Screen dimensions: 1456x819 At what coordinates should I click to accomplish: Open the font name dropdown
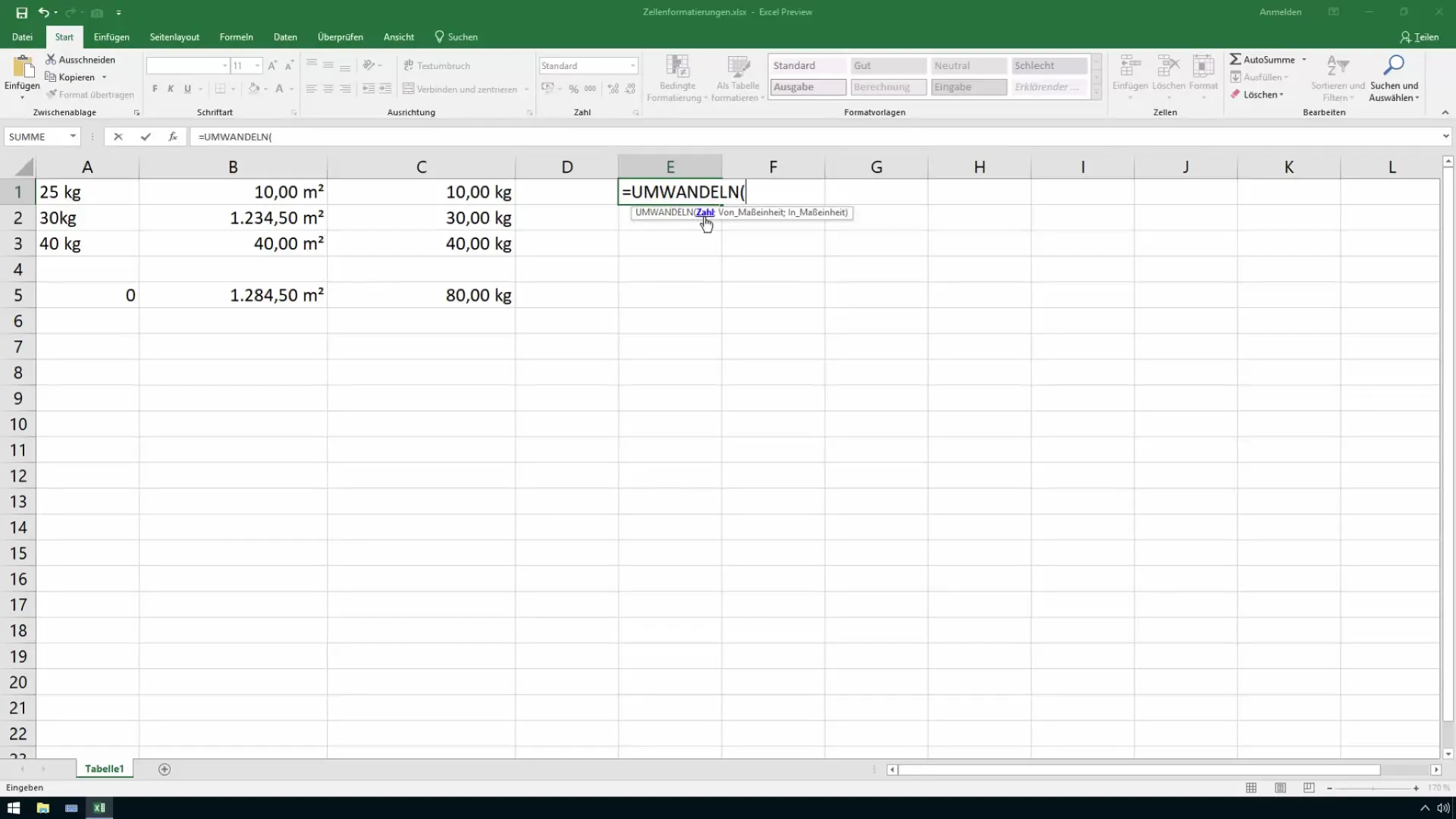click(x=224, y=66)
